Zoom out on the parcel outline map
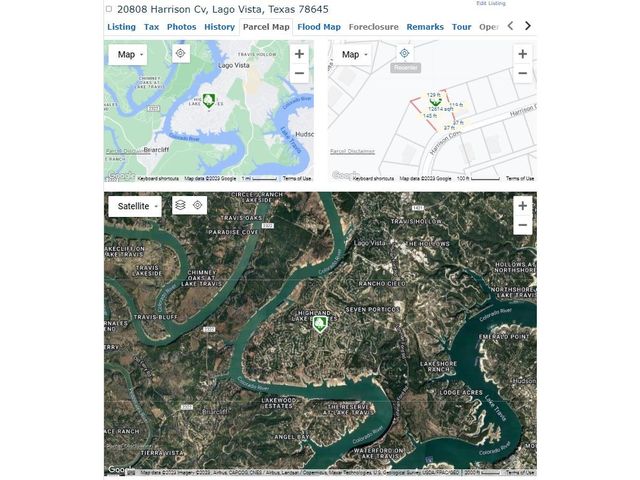This screenshot has height=480, width=640. click(x=522, y=73)
